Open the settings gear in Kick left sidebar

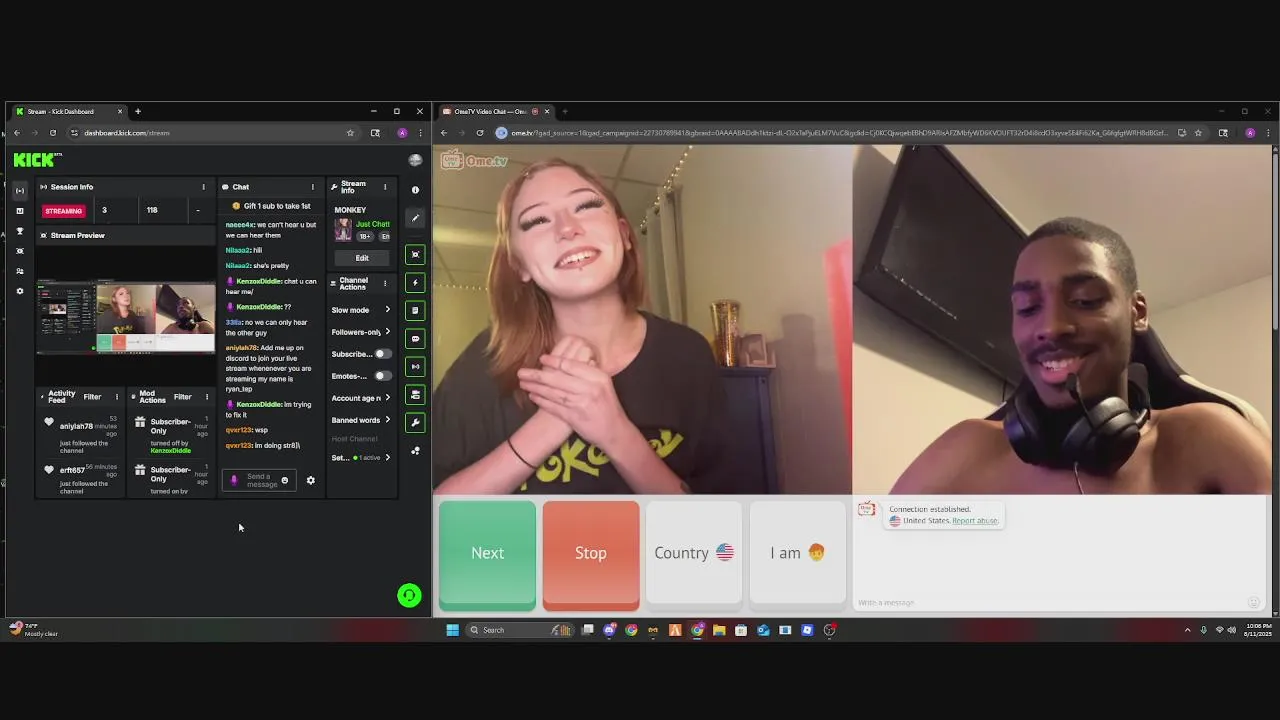click(x=19, y=291)
